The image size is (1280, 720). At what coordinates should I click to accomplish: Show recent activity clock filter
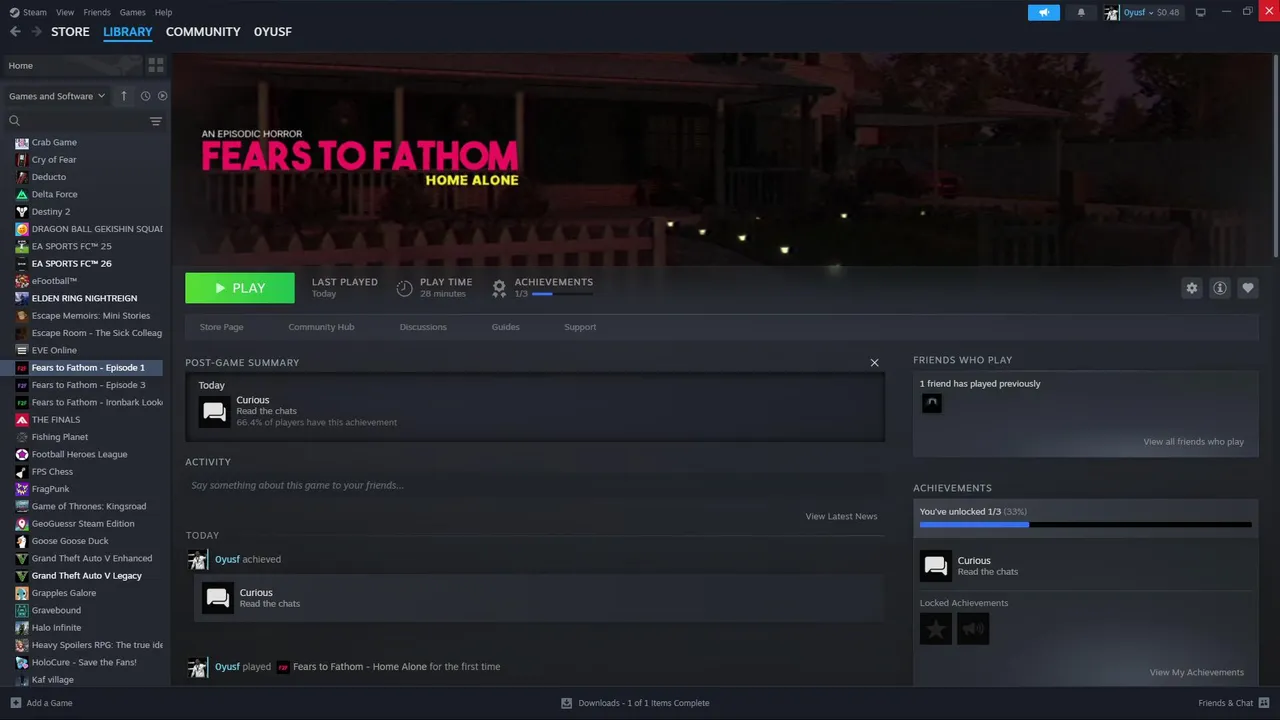(145, 96)
